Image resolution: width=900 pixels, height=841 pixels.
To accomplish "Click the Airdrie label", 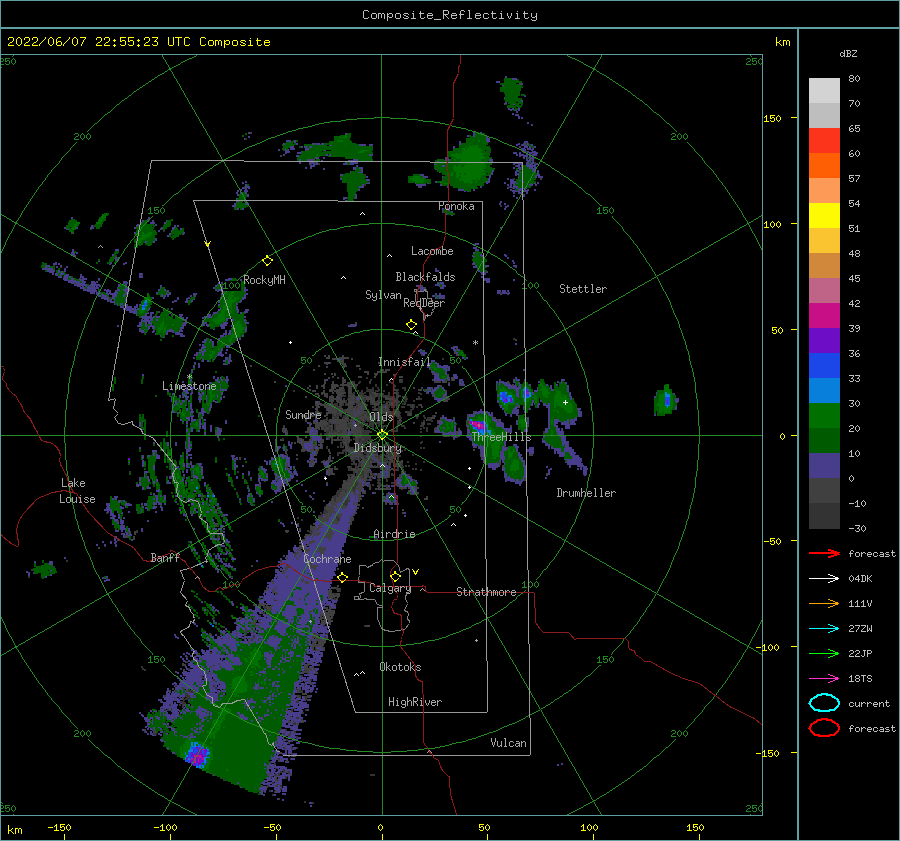I will tap(394, 534).
